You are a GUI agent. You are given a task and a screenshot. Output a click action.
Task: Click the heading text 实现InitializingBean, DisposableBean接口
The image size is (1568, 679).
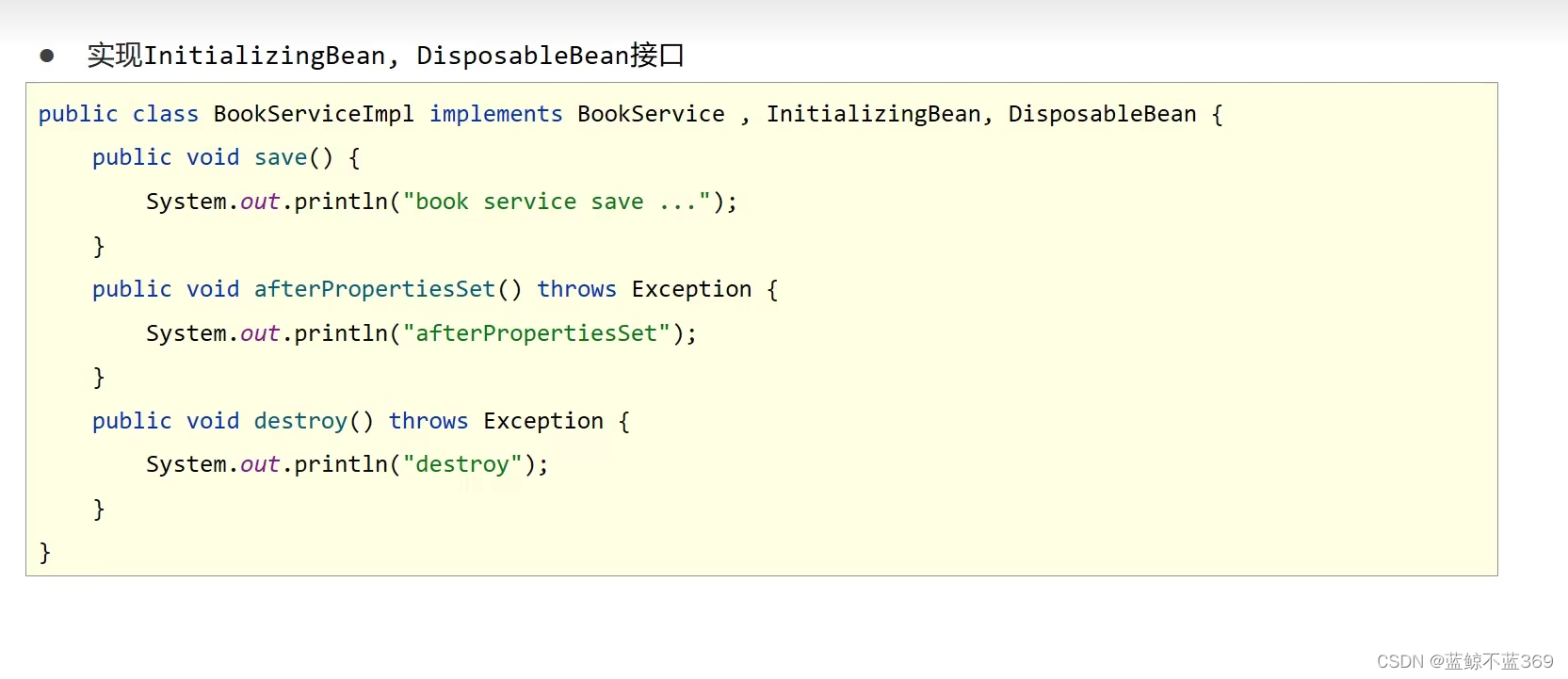386,56
